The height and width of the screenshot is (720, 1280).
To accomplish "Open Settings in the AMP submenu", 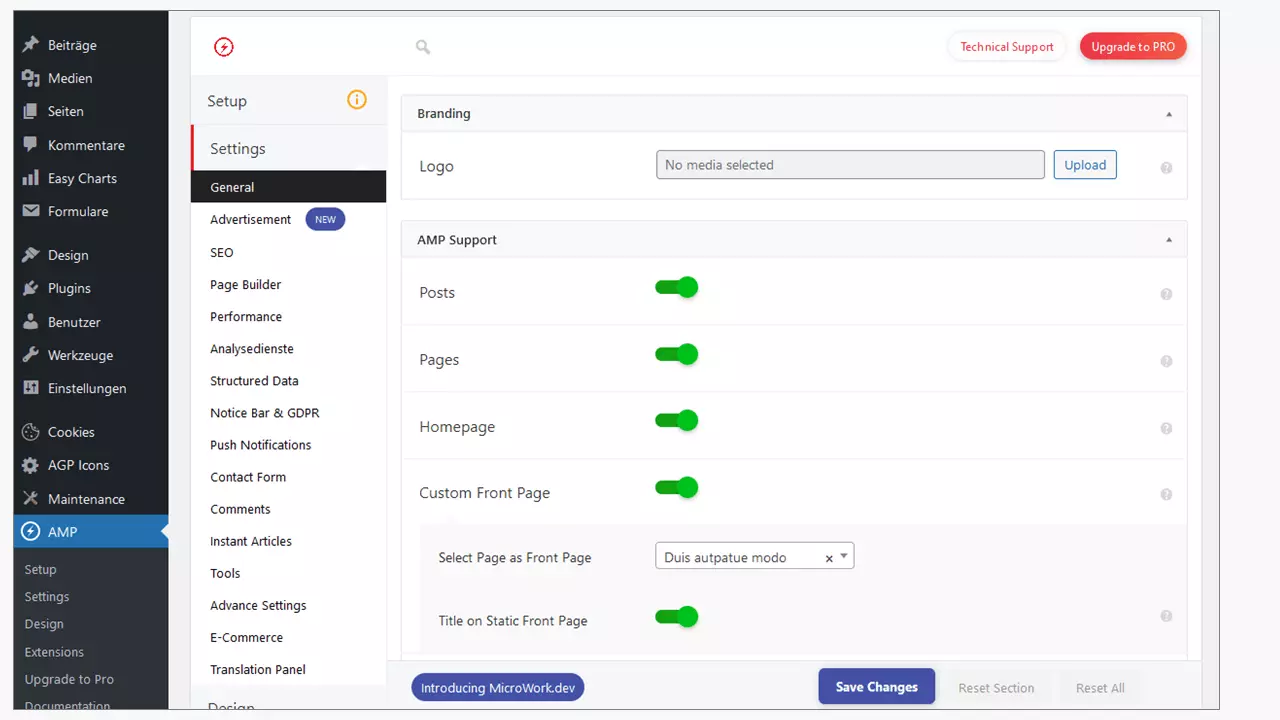I will (47, 597).
